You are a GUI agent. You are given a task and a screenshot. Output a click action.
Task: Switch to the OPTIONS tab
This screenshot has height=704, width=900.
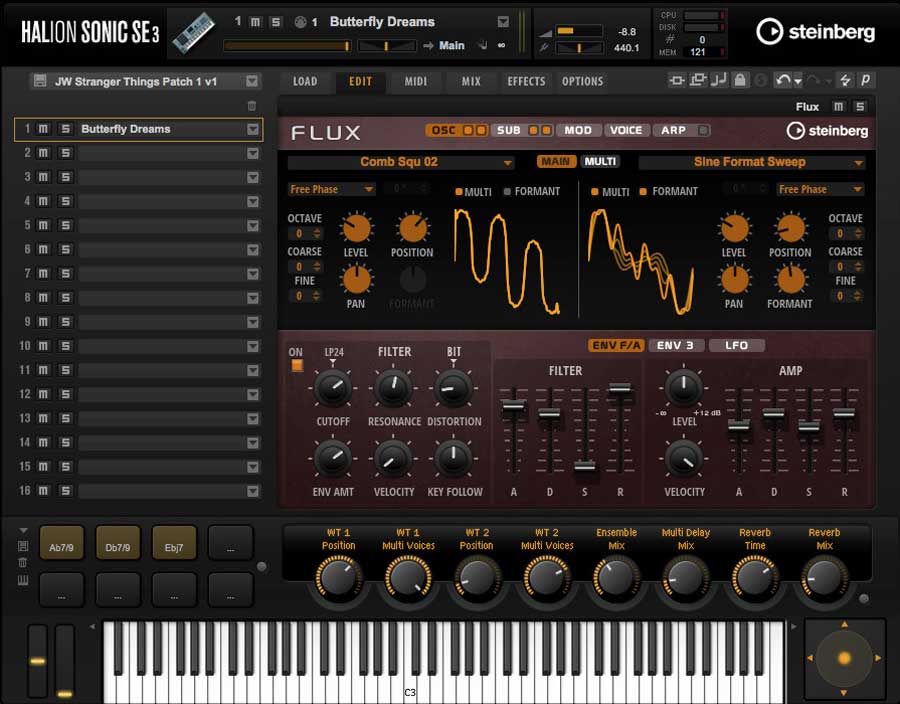pos(583,81)
